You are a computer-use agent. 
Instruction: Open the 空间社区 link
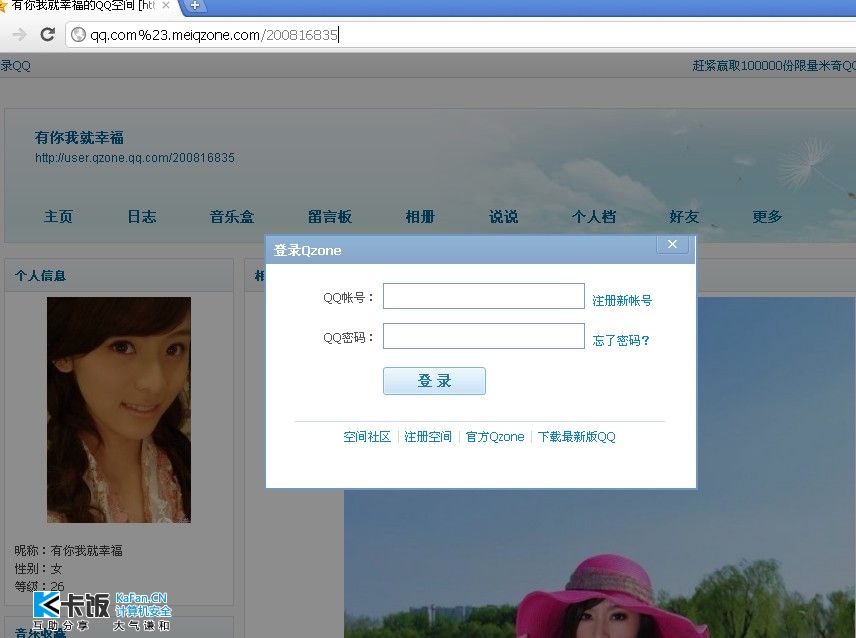[x=367, y=437]
